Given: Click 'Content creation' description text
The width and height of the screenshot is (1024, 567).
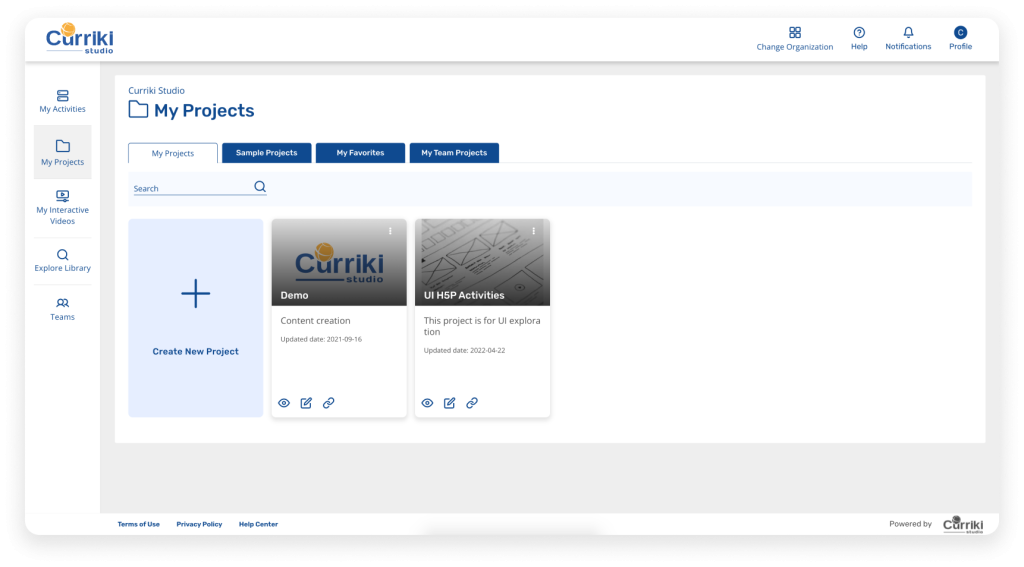Looking at the screenshot, I should (x=315, y=321).
